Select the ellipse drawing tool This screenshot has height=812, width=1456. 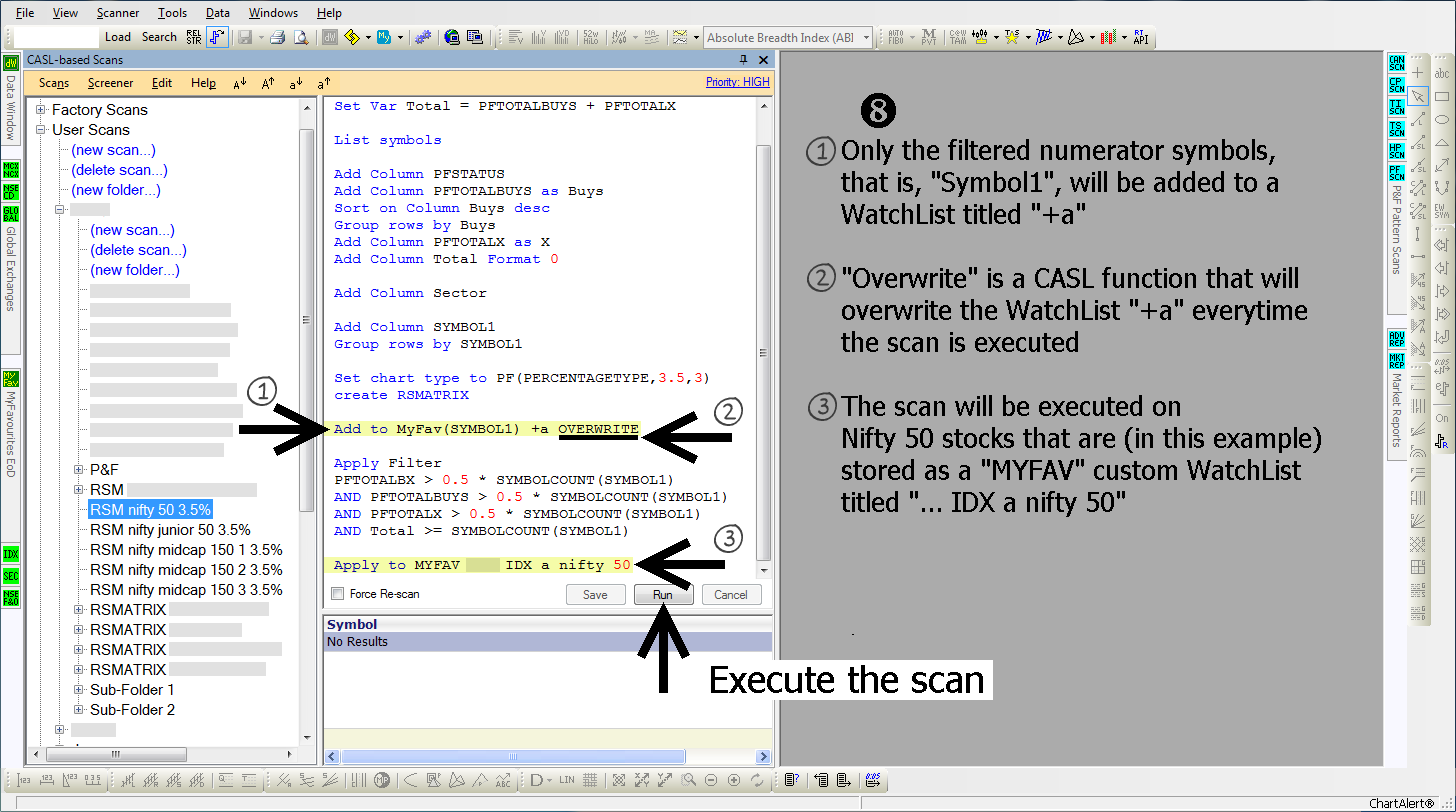pyautogui.click(x=1442, y=119)
